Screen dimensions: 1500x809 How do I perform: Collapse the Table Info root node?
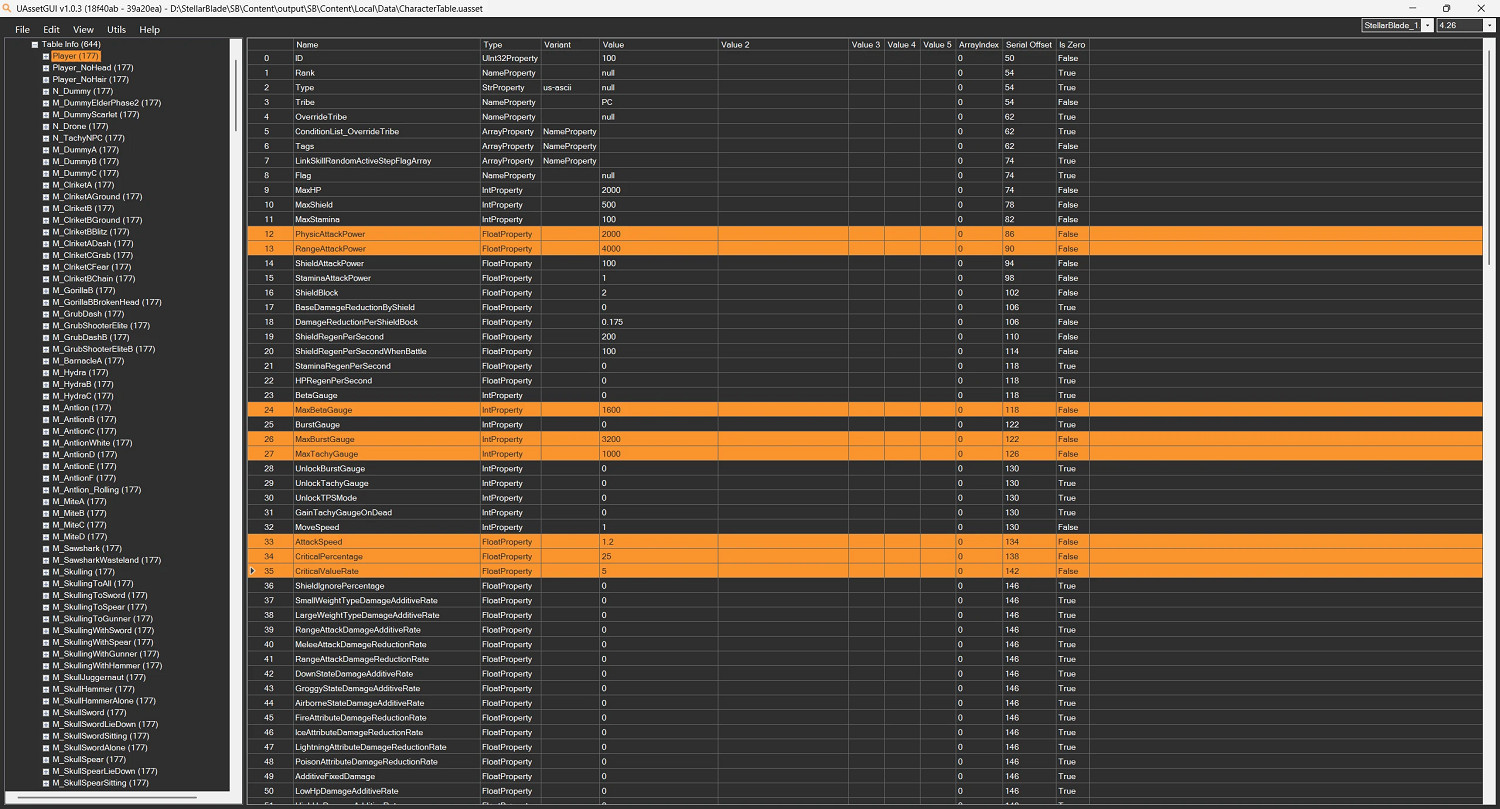click(x=34, y=44)
